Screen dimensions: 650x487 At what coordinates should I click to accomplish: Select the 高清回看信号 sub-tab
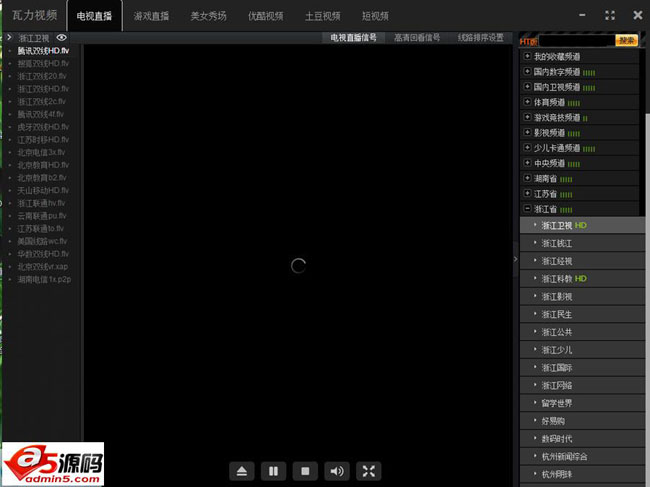pos(417,38)
